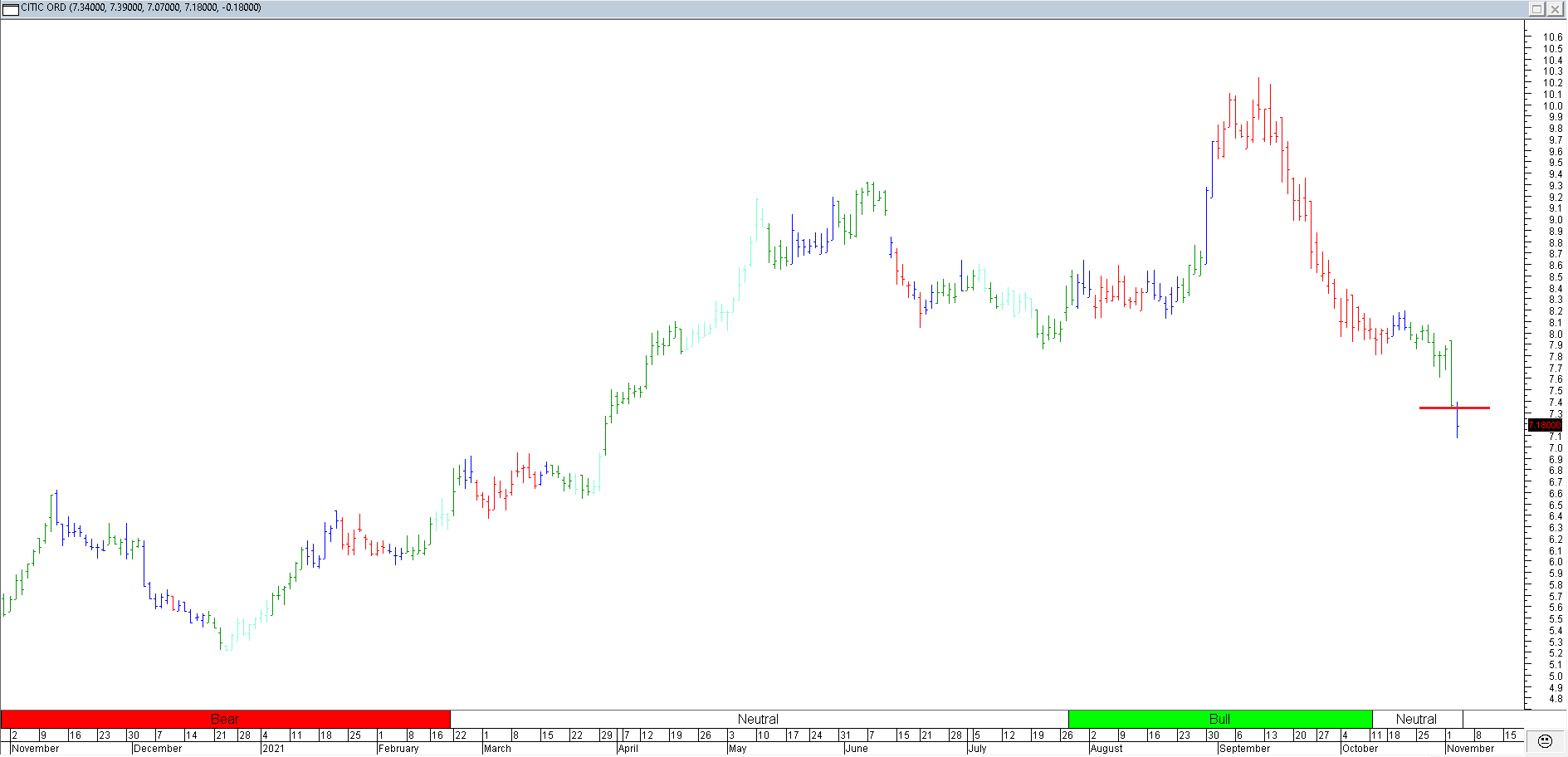Click the 4.8 price axis label

[x=1555, y=699]
